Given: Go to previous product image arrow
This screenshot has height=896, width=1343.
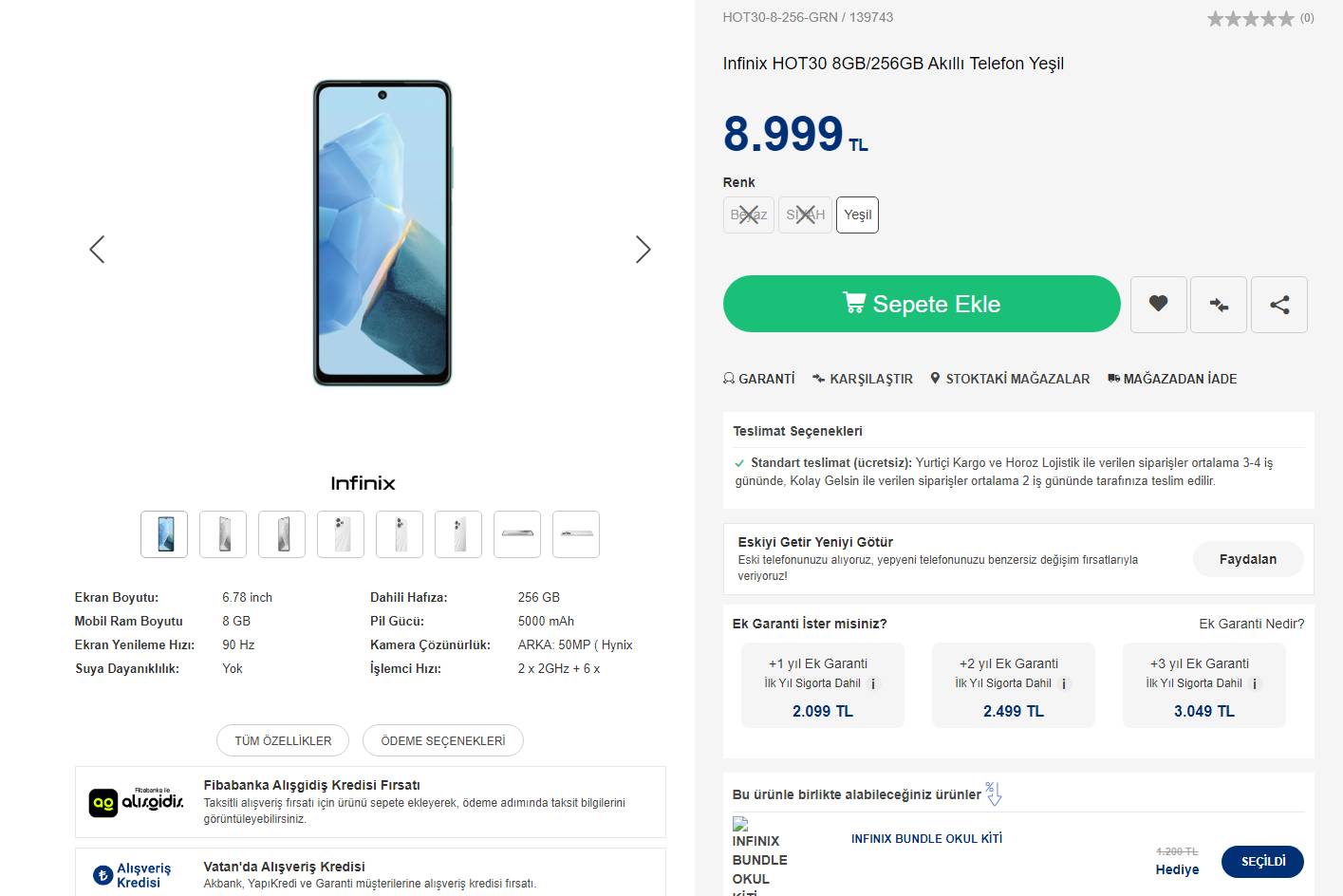Looking at the screenshot, I should pyautogui.click(x=97, y=250).
